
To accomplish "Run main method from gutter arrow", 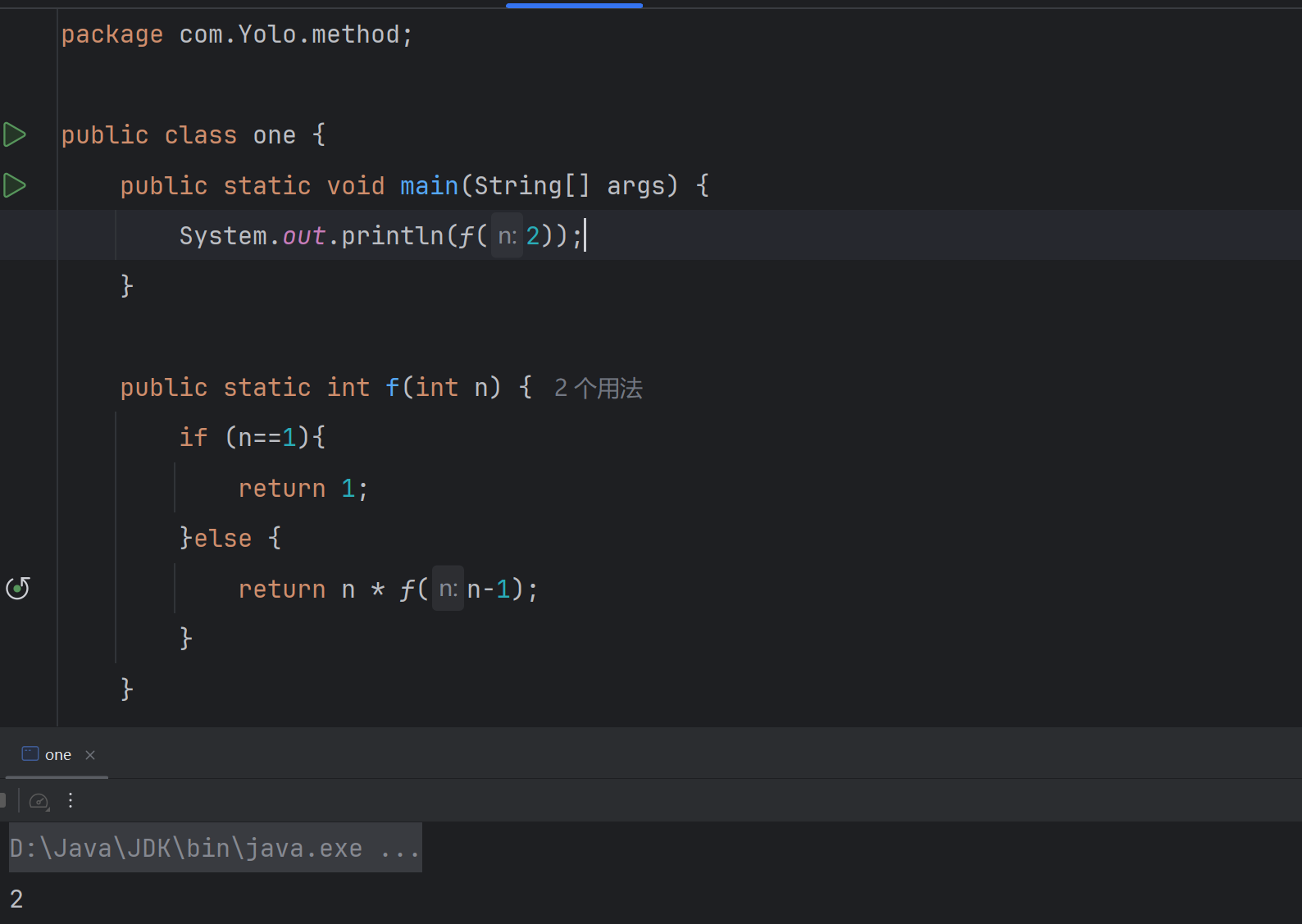I will (15, 185).
